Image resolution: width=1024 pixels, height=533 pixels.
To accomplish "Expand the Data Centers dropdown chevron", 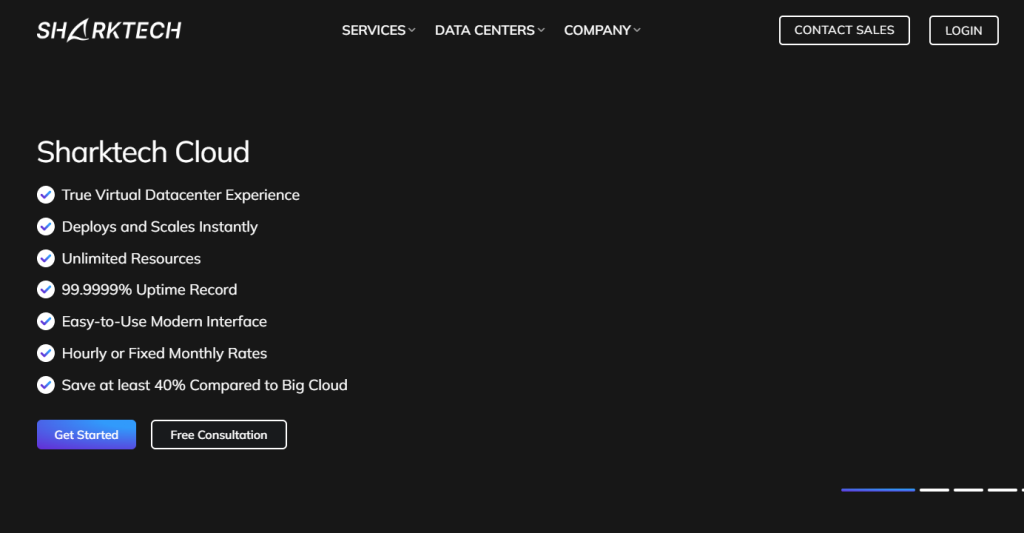I will coord(541,31).
